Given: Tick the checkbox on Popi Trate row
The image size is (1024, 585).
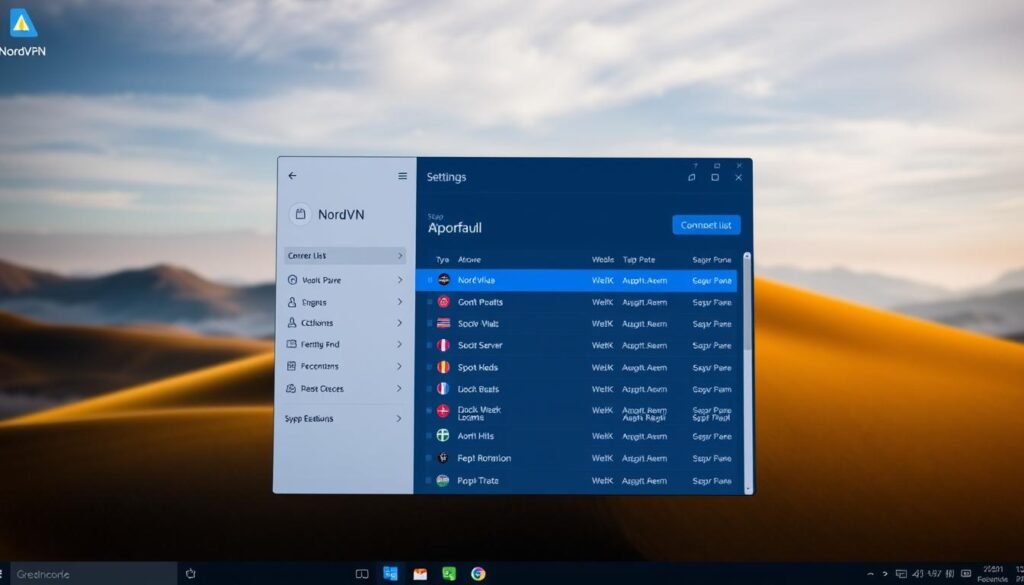Looking at the screenshot, I should (430, 481).
